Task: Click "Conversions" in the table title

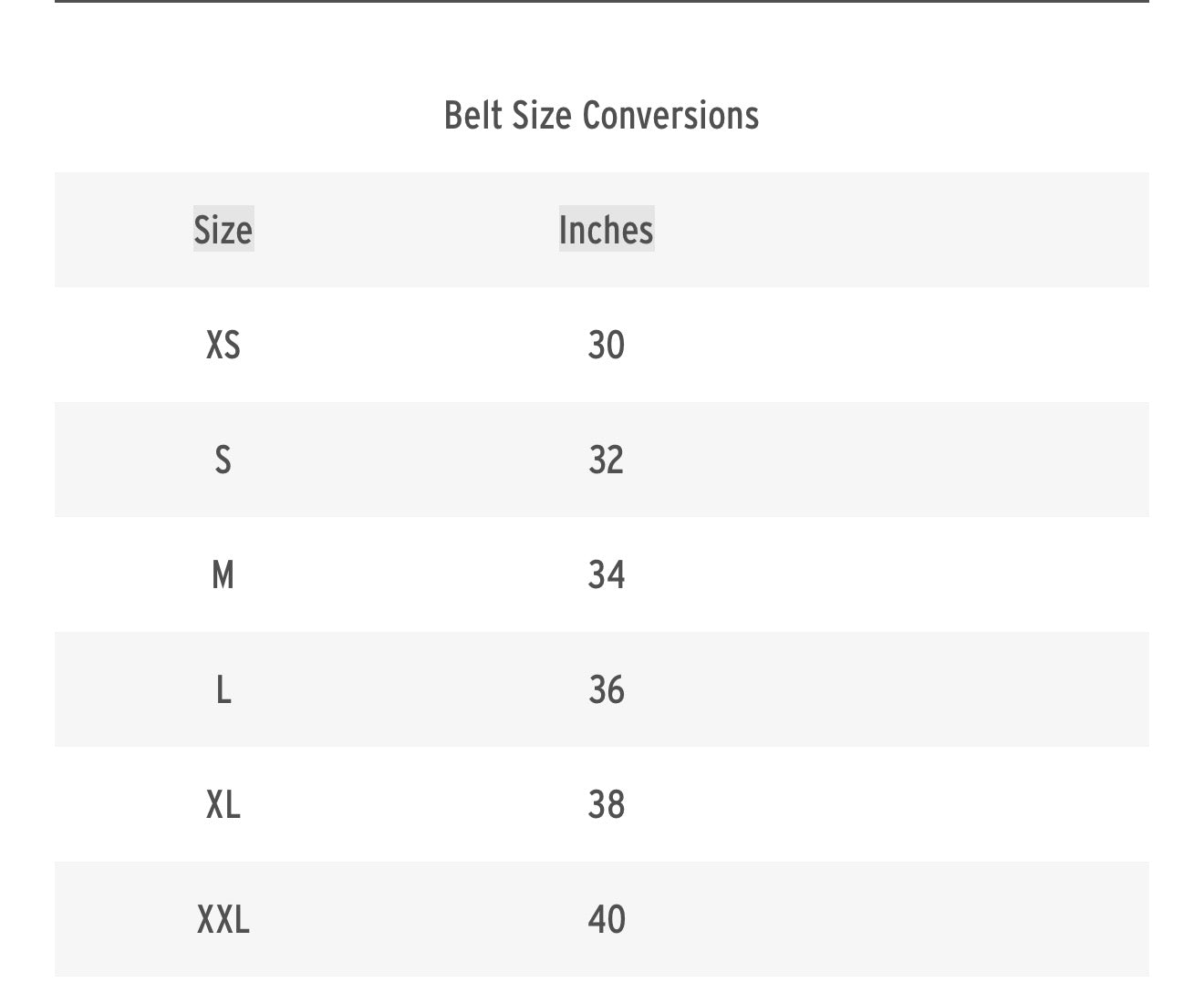Action: [x=670, y=116]
